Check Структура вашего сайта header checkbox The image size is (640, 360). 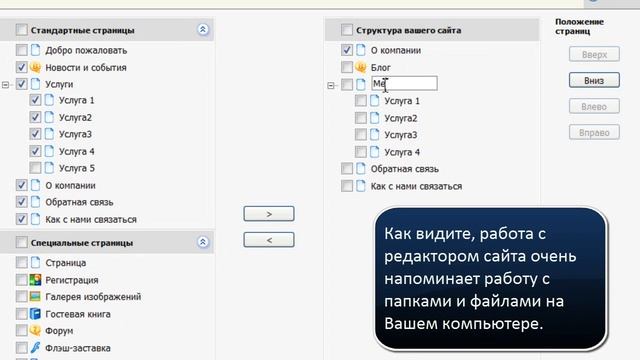pos(347,30)
